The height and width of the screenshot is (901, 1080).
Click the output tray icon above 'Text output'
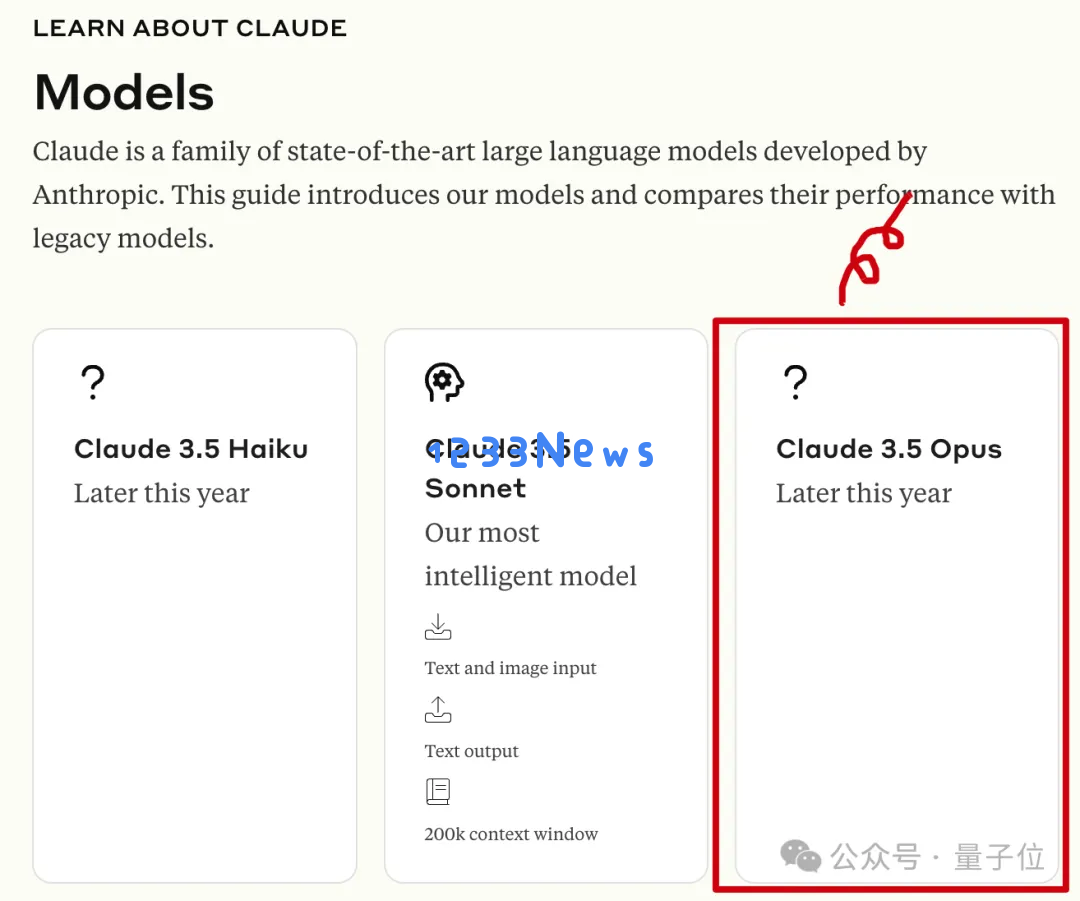point(438,710)
